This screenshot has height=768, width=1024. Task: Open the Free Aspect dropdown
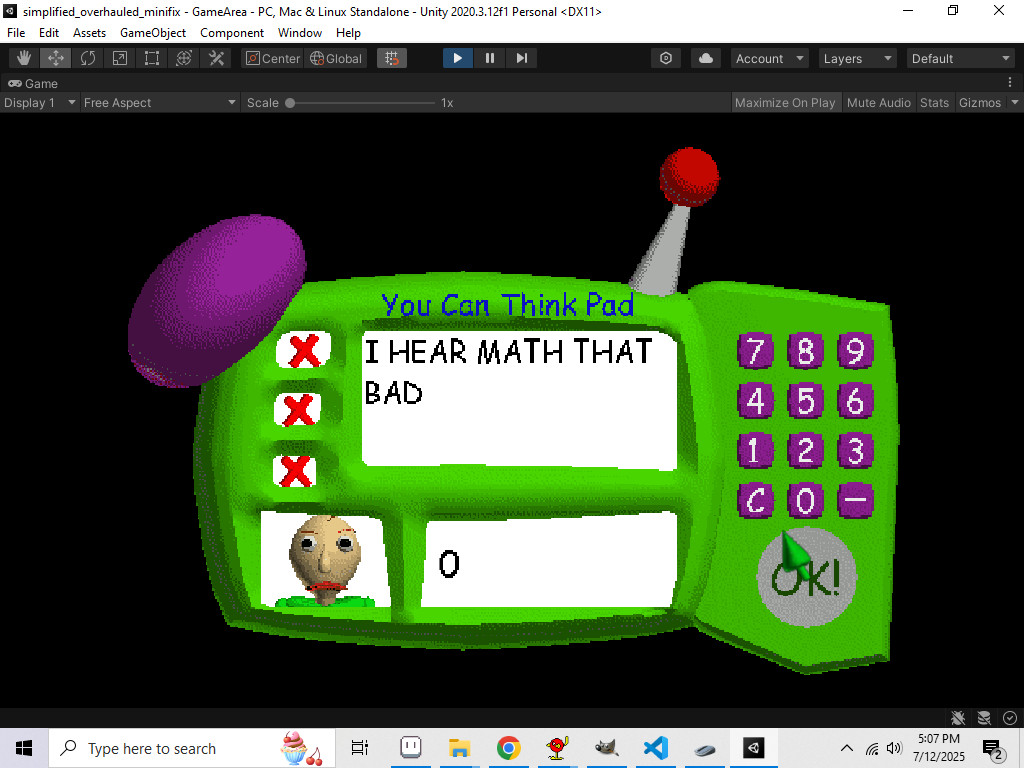point(159,103)
